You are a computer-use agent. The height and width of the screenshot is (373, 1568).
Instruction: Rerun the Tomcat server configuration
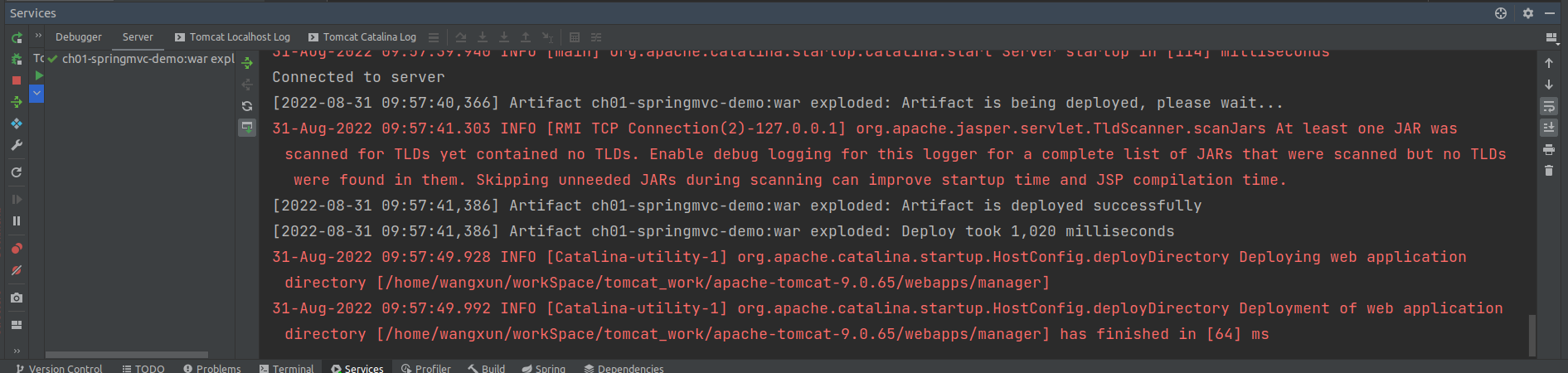point(16,37)
